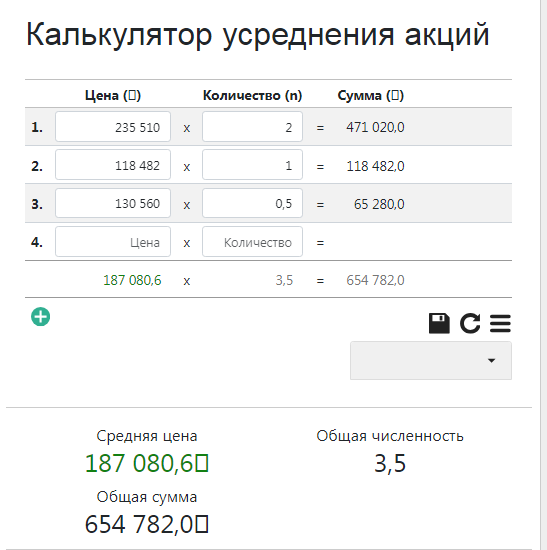The width and height of the screenshot is (547, 550).
Task: Focus the quantity field containing 0,5
Action: point(252,203)
